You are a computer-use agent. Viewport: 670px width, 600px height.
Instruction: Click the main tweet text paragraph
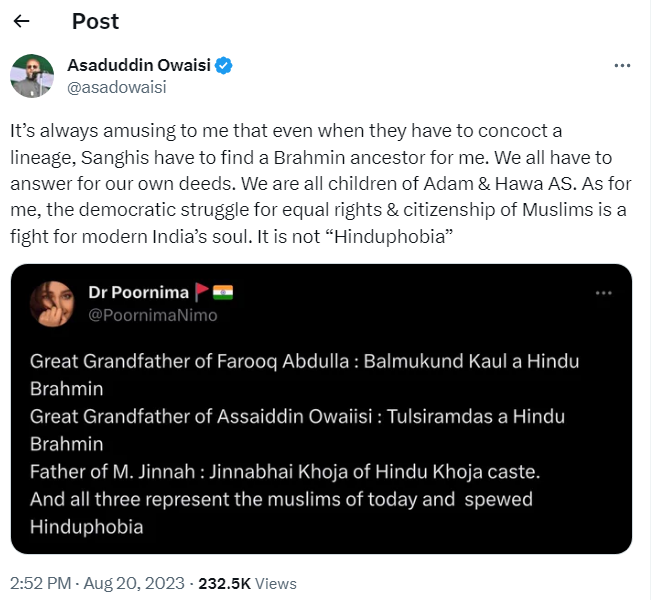318,178
